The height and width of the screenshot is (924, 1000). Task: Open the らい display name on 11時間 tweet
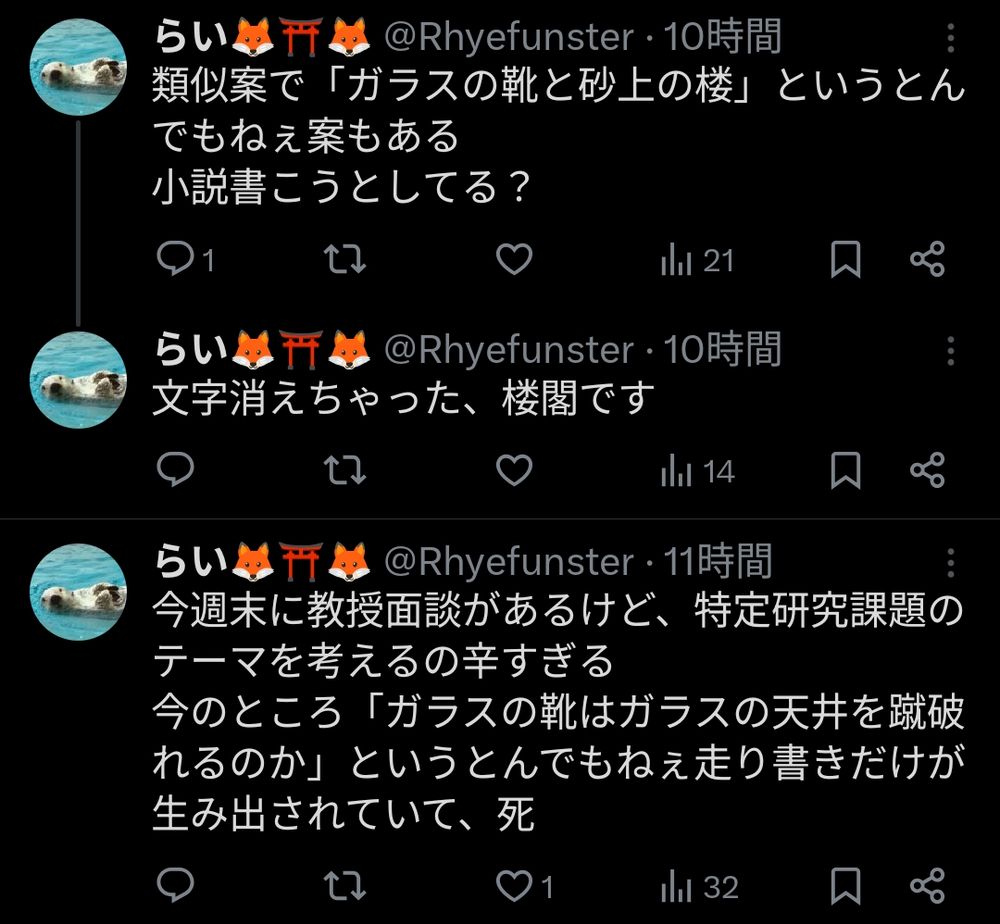[189, 562]
